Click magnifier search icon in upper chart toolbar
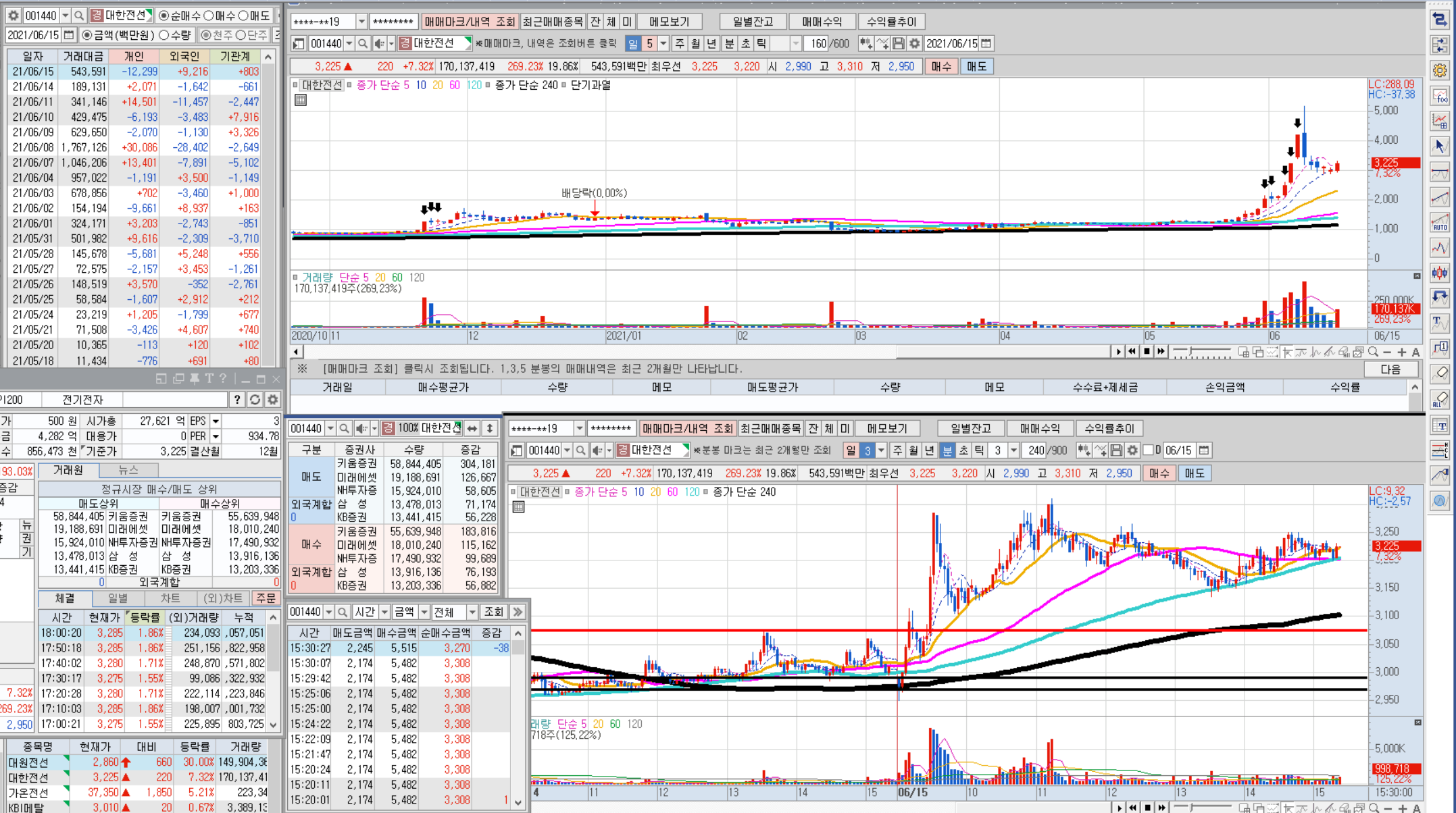1456x813 pixels. 363,43
